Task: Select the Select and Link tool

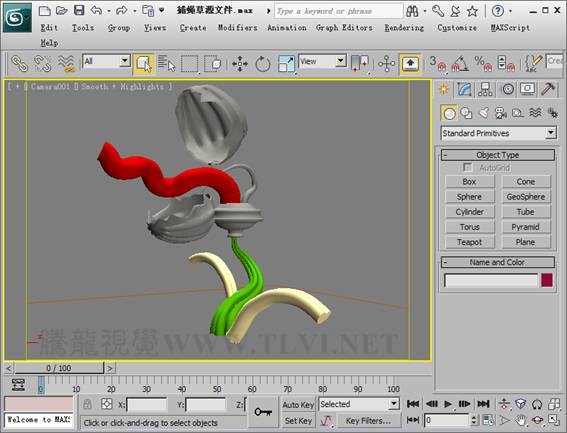Action: (19, 64)
